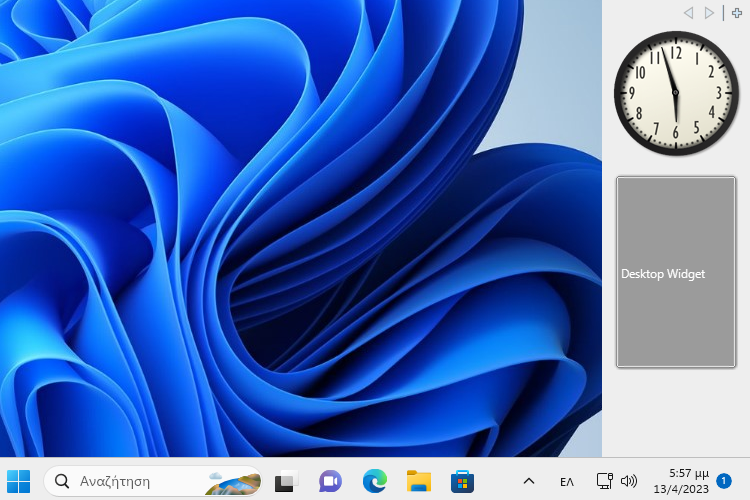Show calendar via 5:57 μμ clock
Viewport: 750px width, 500px height.
[x=682, y=481]
